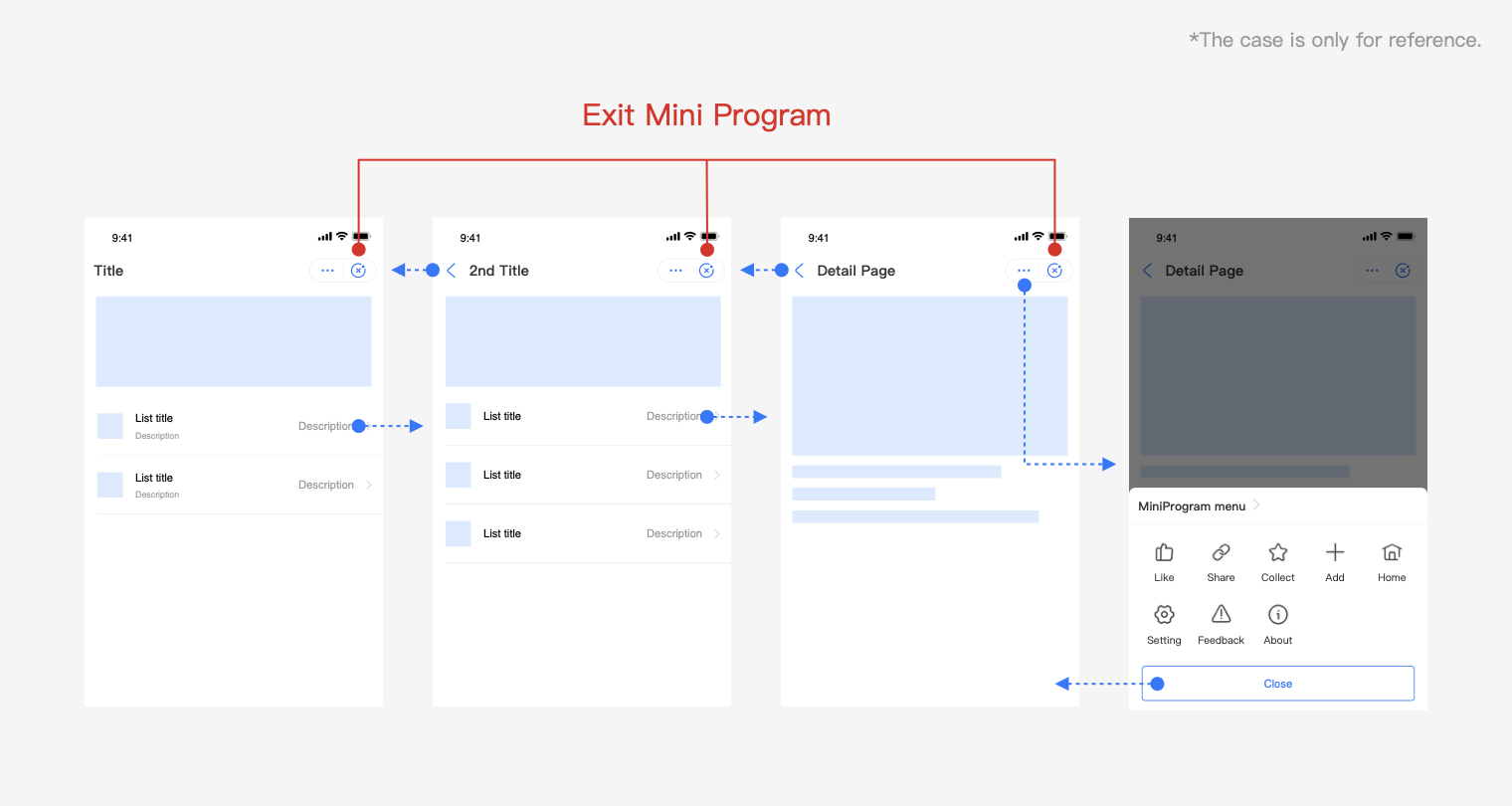Viewport: 1512px width, 806px height.
Task: Click 'MiniProgram menu' label
Action: point(1192,506)
